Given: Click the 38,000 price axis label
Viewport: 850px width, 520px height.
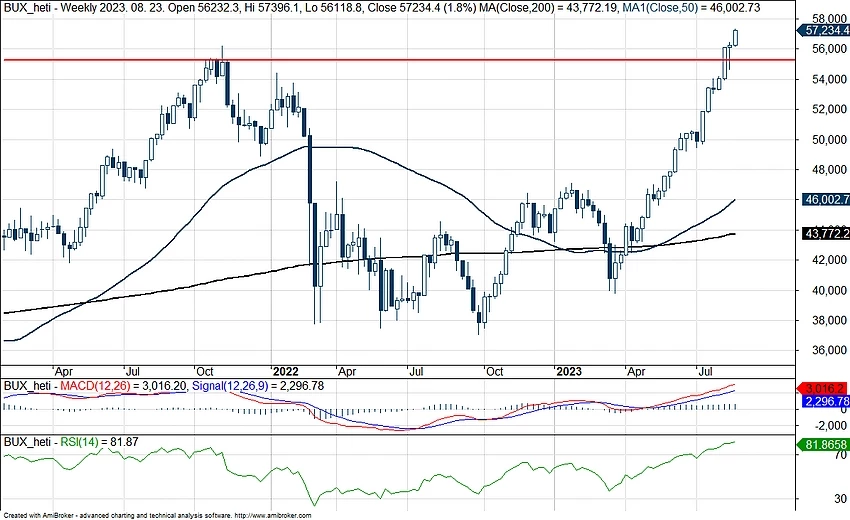Looking at the screenshot, I should (829, 320).
